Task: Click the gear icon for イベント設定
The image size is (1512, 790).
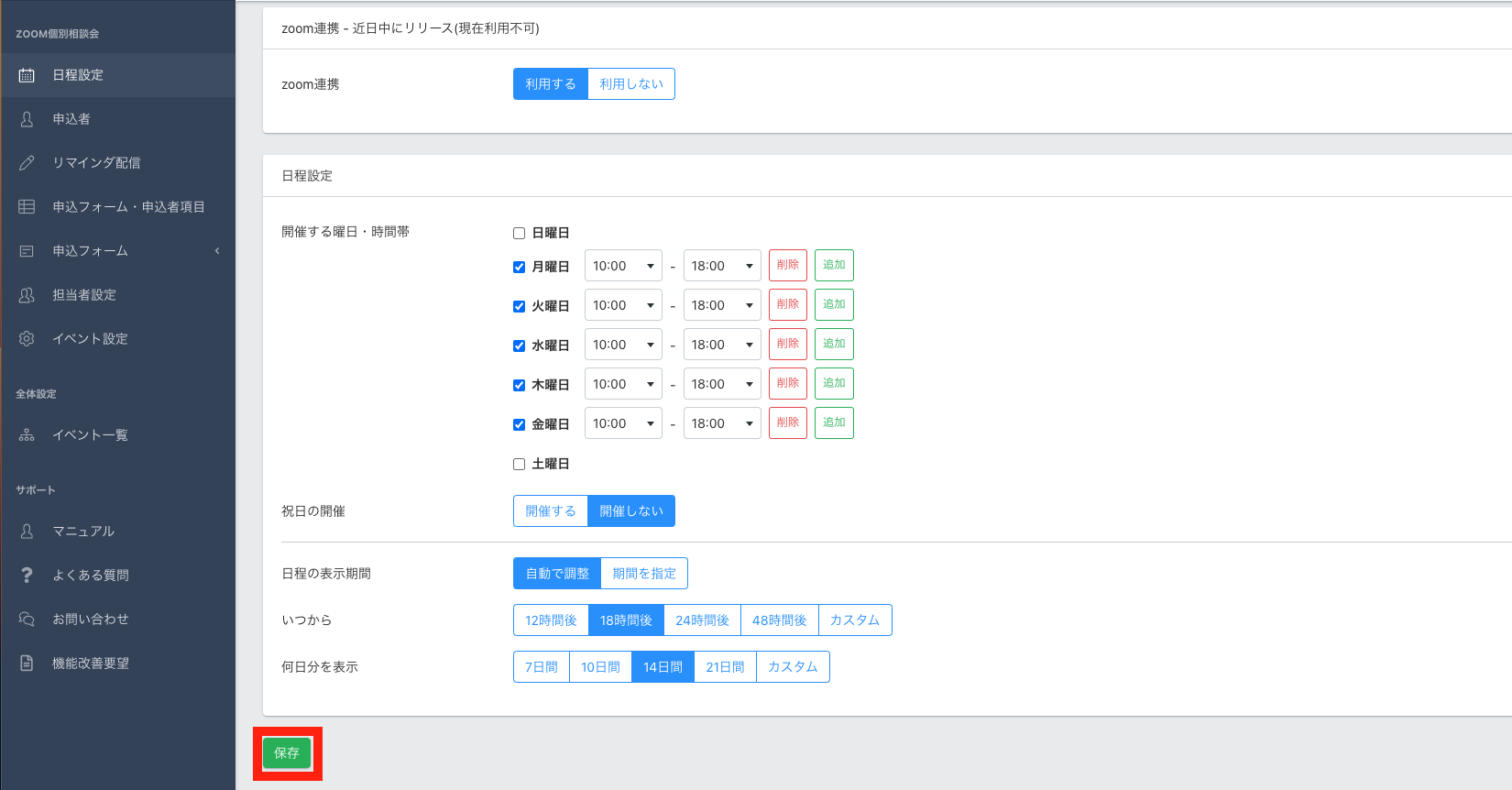Action: (x=27, y=339)
